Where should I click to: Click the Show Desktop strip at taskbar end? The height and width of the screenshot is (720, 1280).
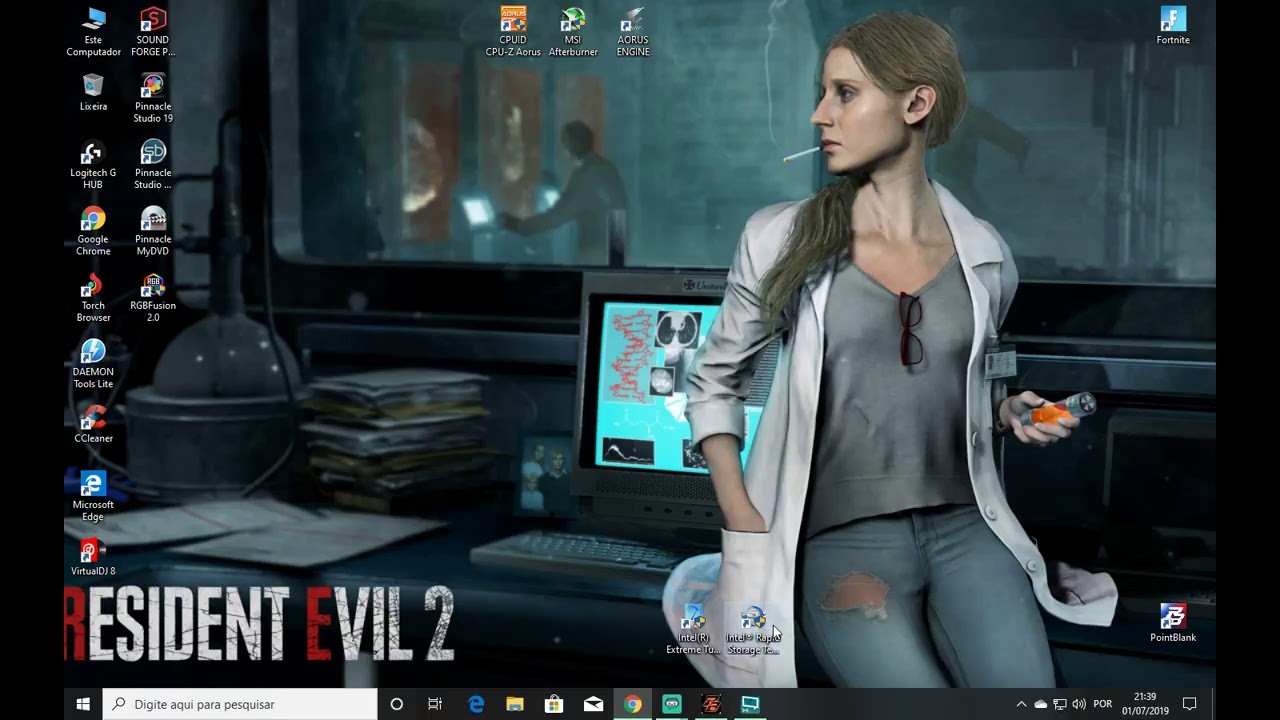click(x=1213, y=704)
